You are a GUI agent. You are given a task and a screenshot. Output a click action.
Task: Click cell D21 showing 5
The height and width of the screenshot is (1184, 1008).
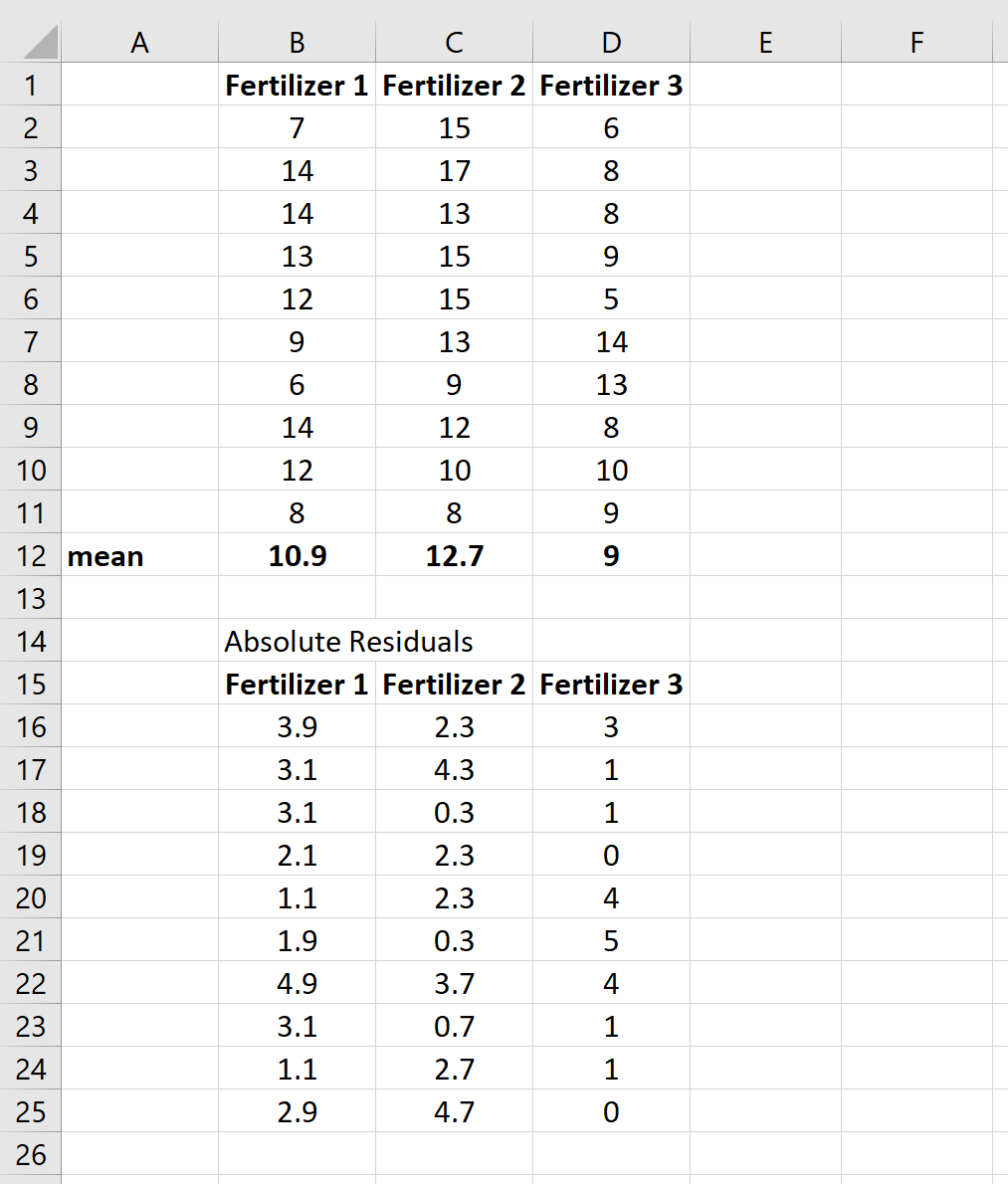612,941
